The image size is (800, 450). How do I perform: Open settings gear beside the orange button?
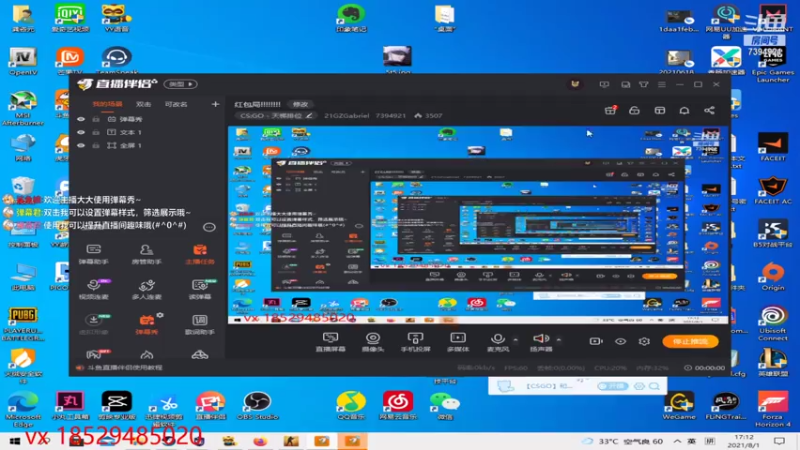click(x=644, y=341)
